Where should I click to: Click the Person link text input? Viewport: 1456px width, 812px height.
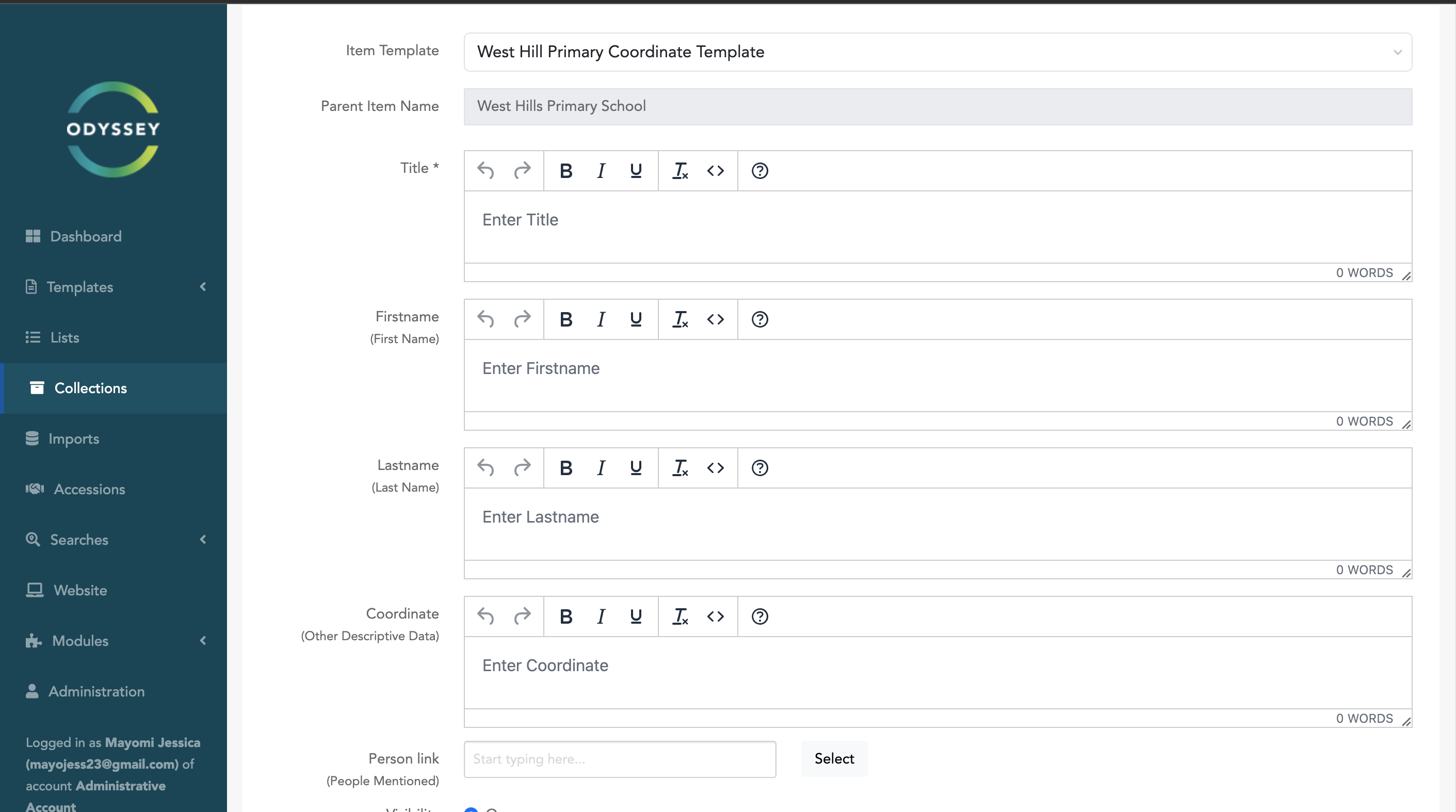coord(620,759)
